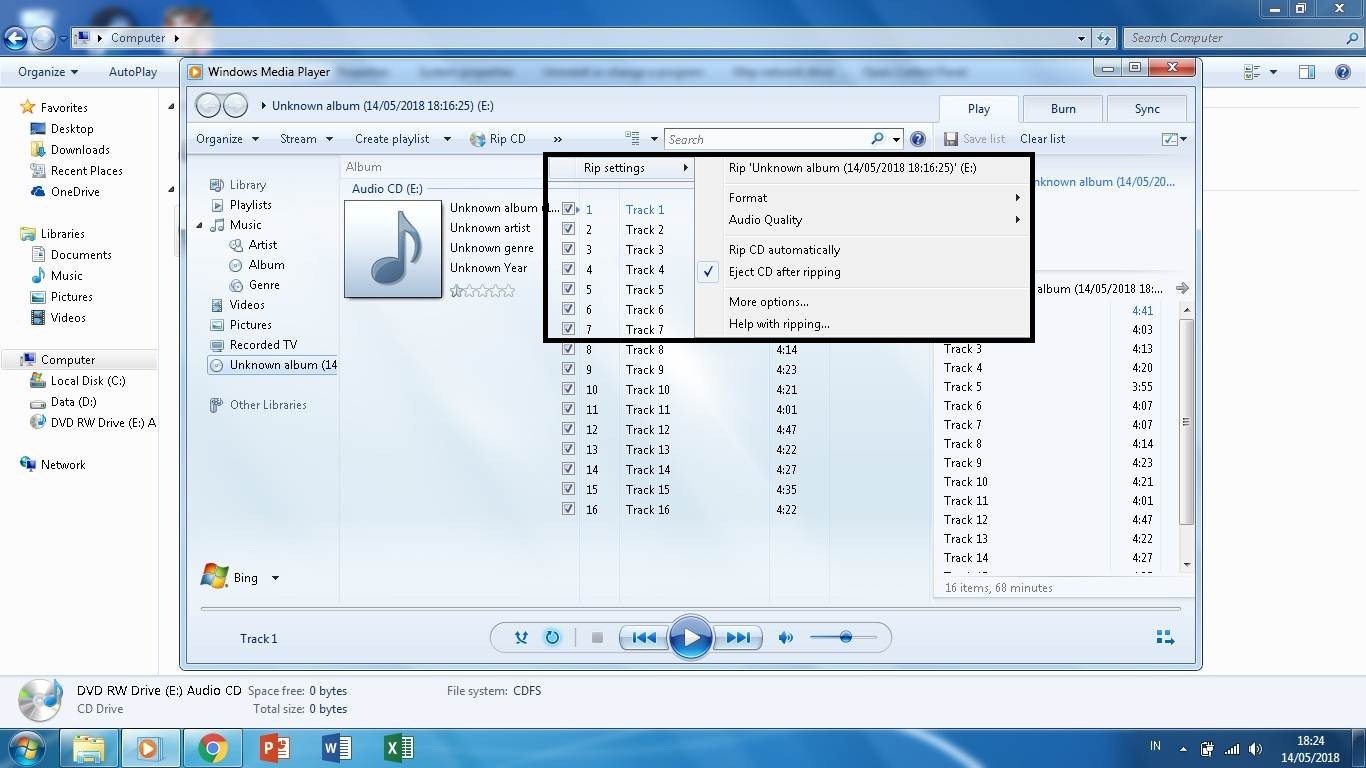Toggle the repeat icon
This screenshot has width=1366, height=768.
[x=552, y=638]
